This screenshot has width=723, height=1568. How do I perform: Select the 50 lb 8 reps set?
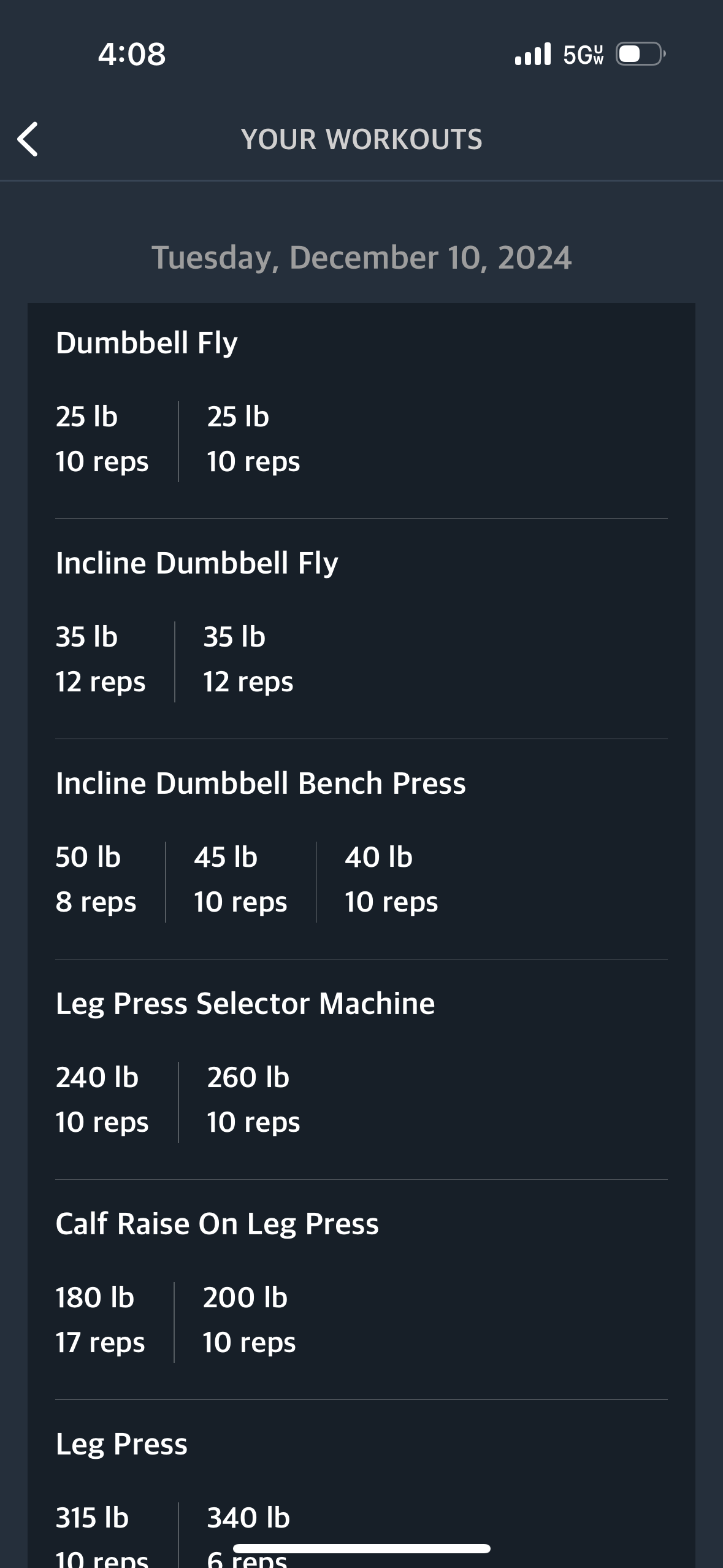[x=96, y=880]
